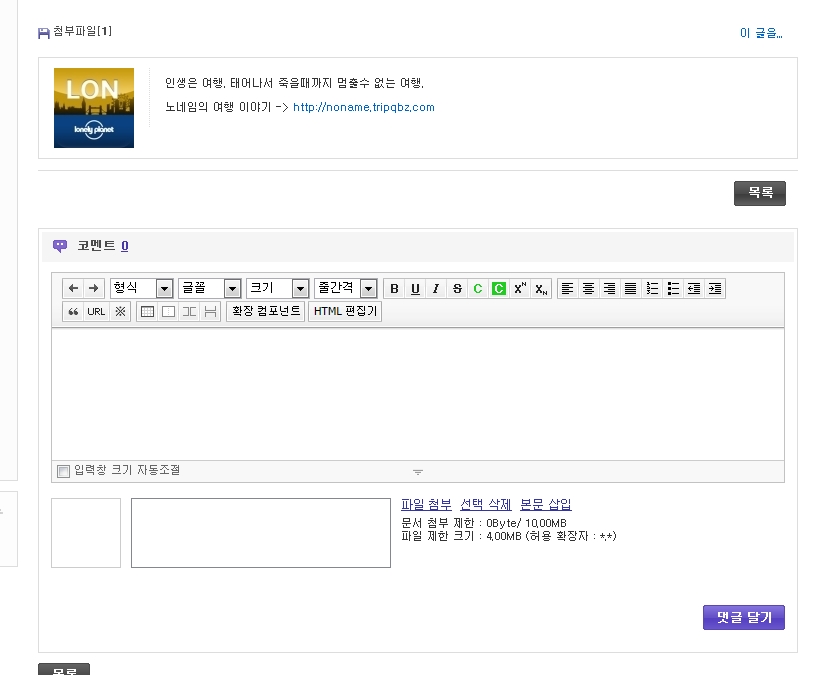
Task: Insert numbered list
Action: click(652, 289)
